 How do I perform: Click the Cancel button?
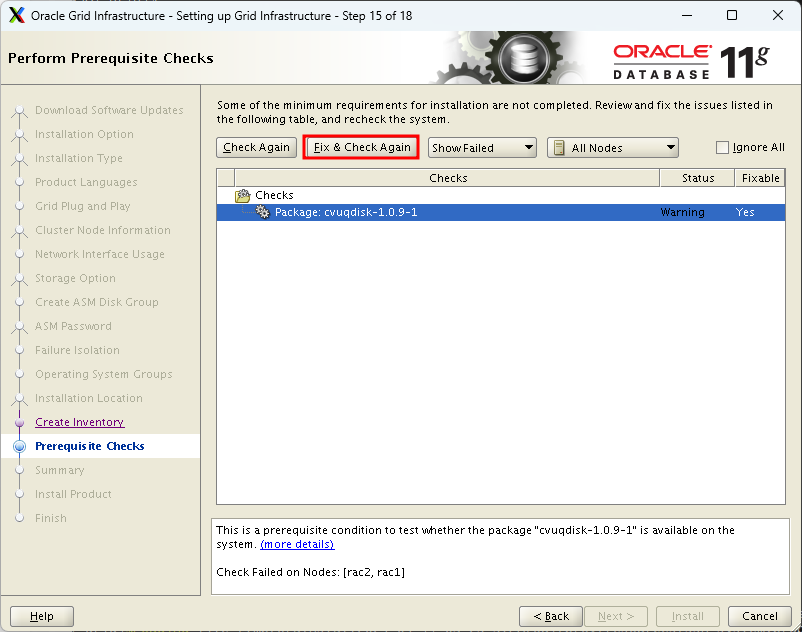760,616
